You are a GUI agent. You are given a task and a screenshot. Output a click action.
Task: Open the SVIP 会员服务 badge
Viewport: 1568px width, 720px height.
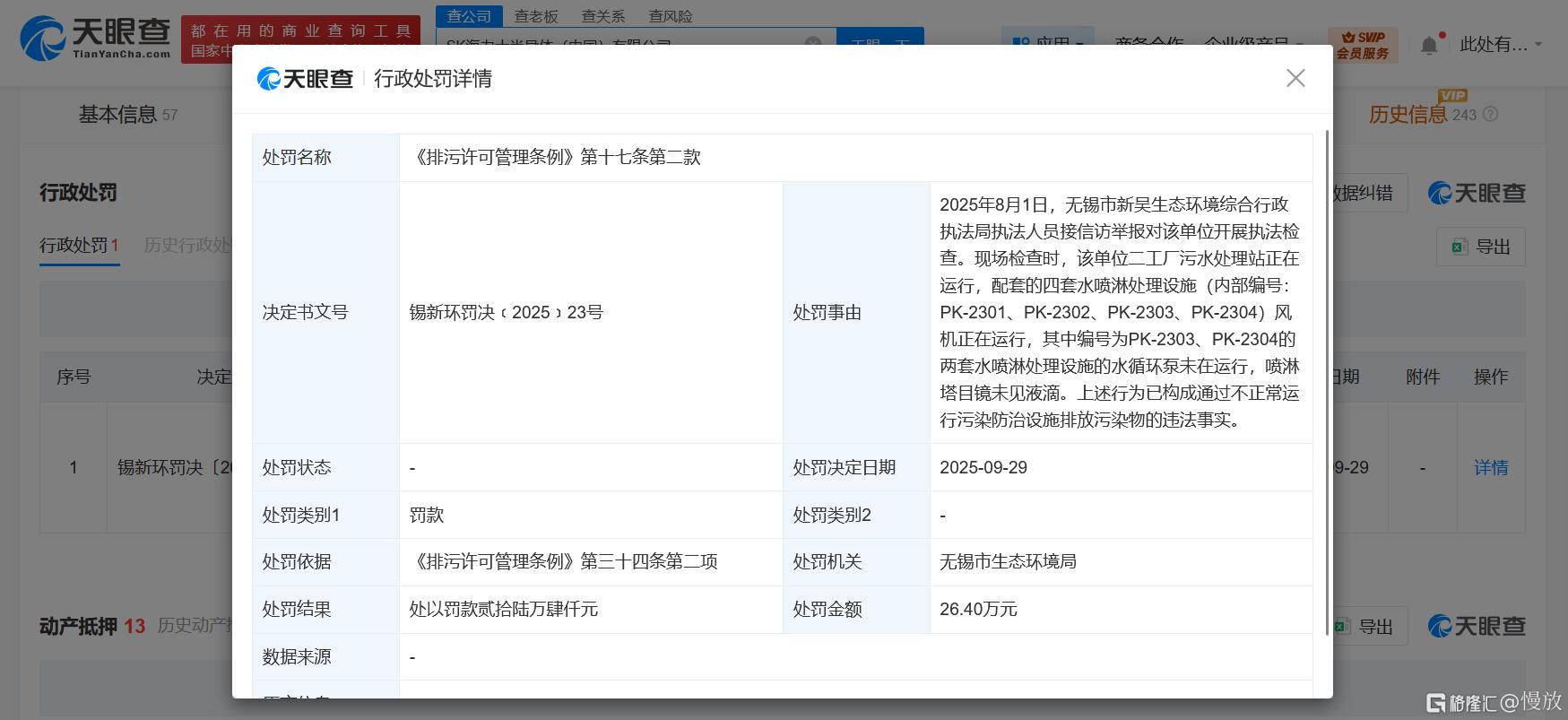(1362, 44)
